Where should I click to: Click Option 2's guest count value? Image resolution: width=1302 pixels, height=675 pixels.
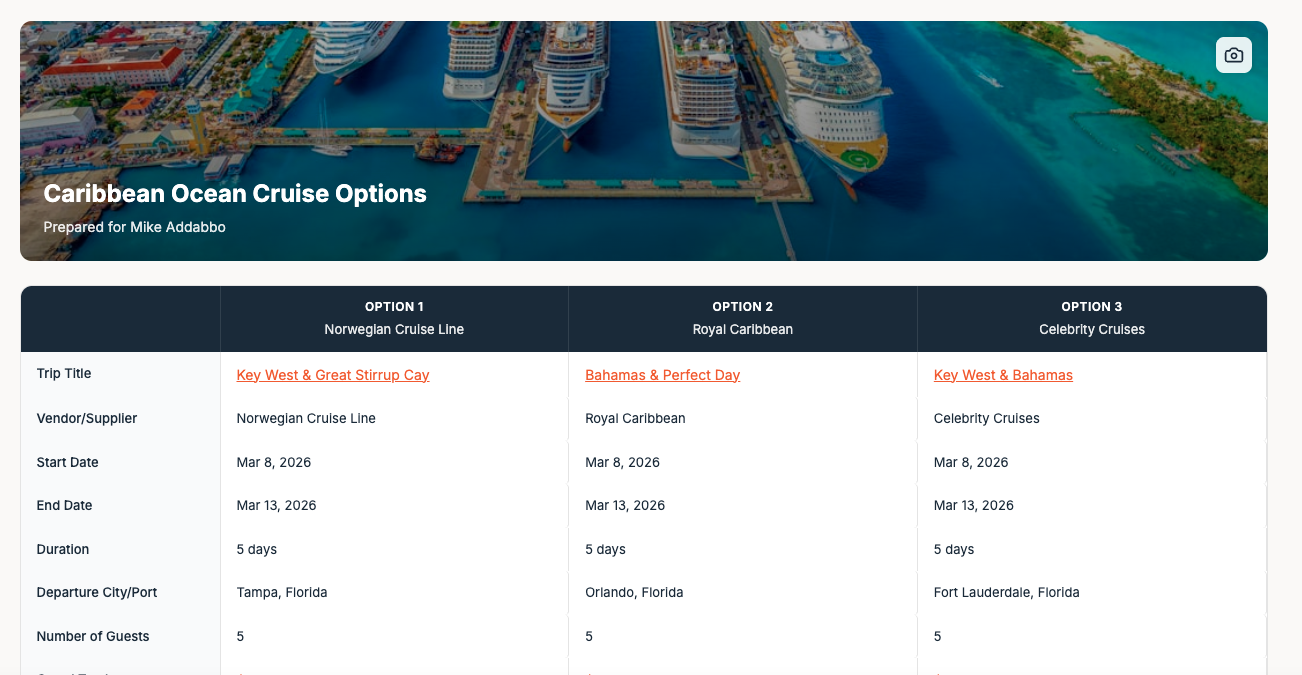click(x=588, y=636)
